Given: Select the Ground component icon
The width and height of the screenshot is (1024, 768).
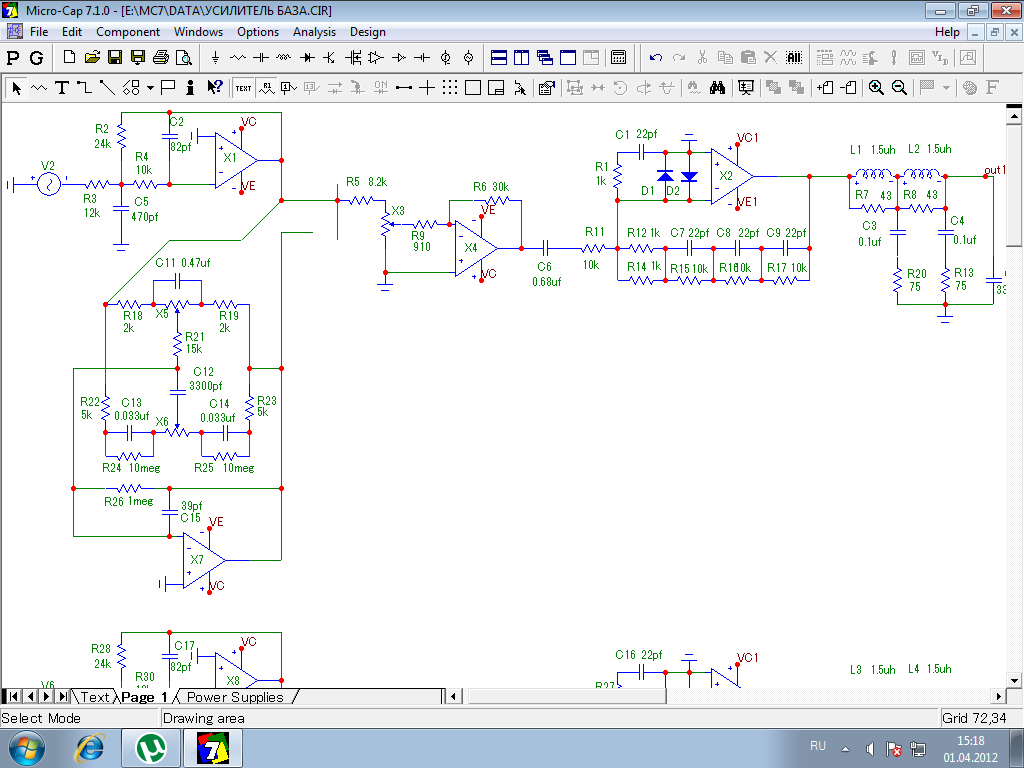Looking at the screenshot, I should [x=215, y=58].
